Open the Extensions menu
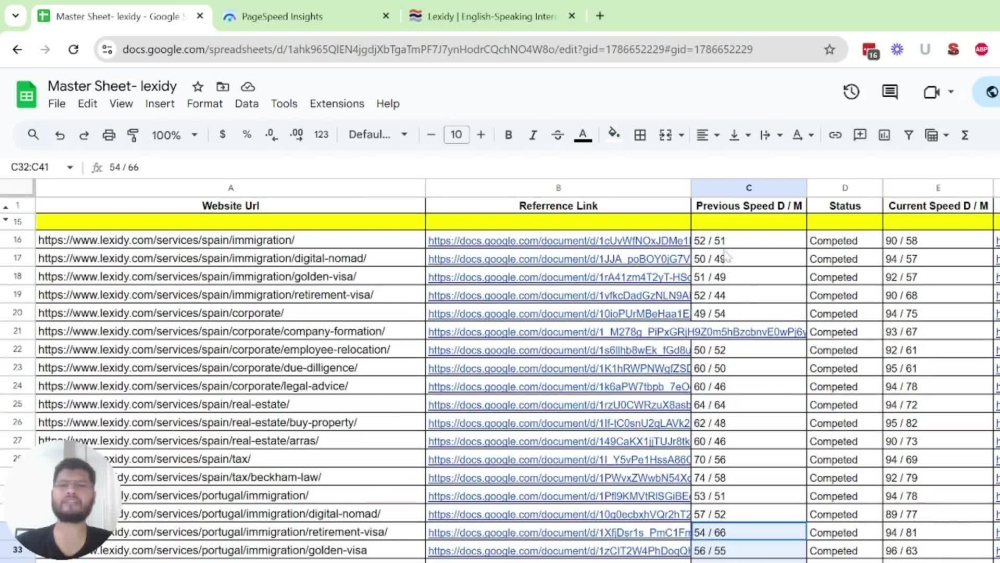Screen dimensions: 1000x563 (337, 104)
